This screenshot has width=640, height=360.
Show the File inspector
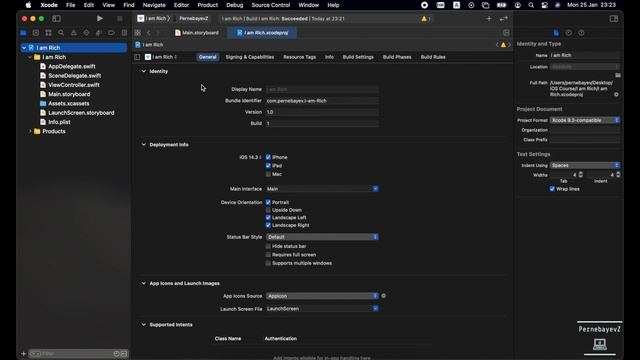coord(556,33)
